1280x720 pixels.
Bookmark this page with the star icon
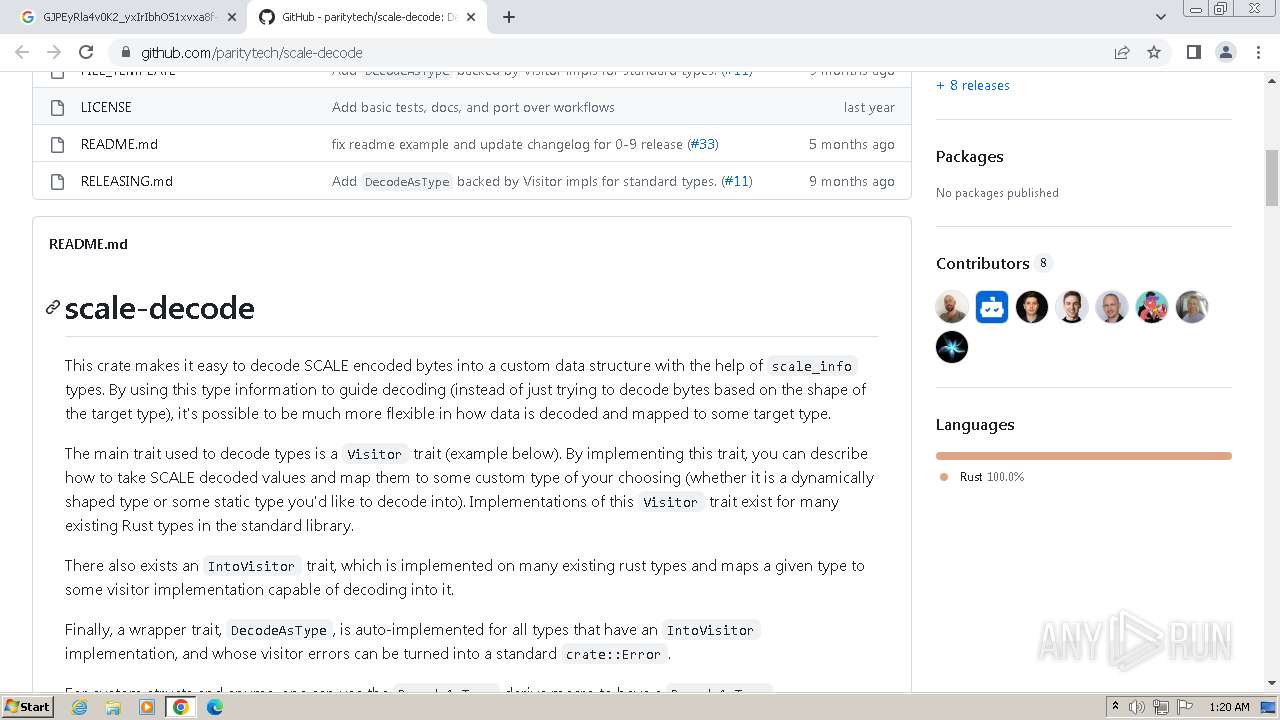point(1154,52)
